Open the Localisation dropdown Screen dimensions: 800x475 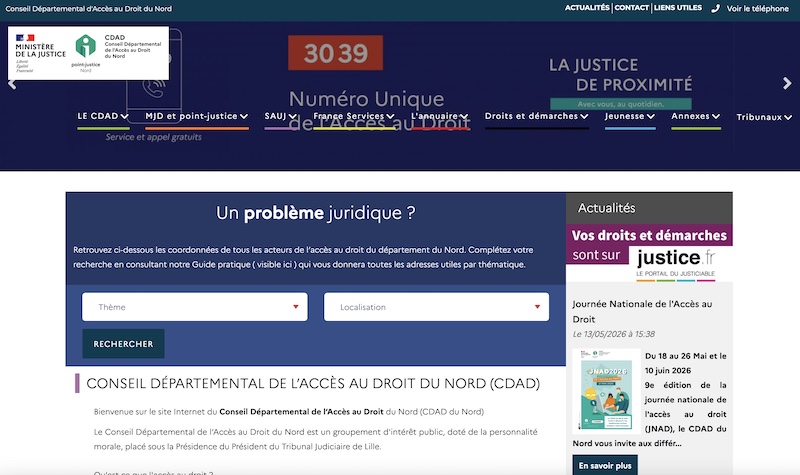coord(436,307)
